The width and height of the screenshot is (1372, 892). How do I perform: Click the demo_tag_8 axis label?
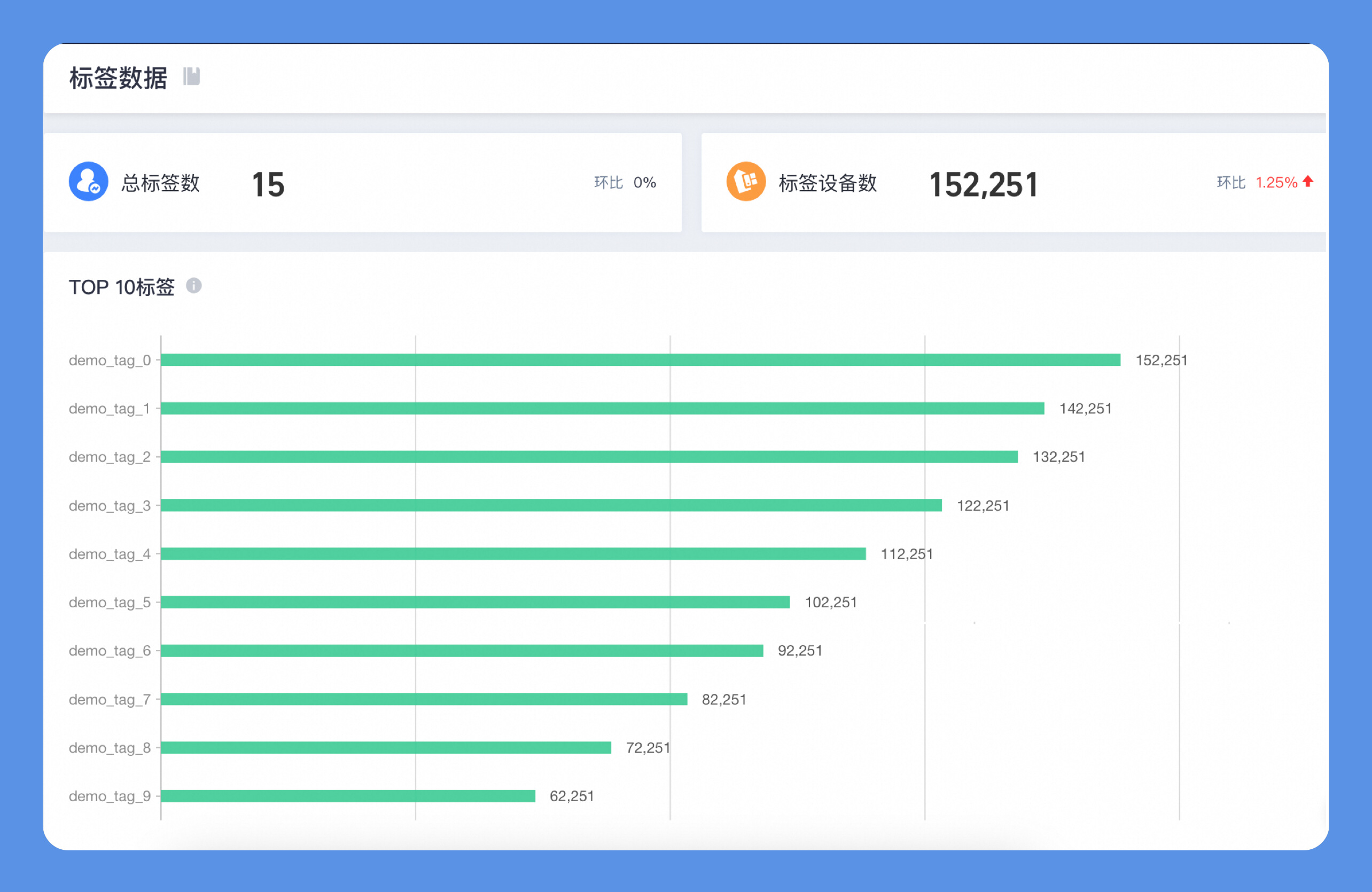pyautogui.click(x=110, y=748)
